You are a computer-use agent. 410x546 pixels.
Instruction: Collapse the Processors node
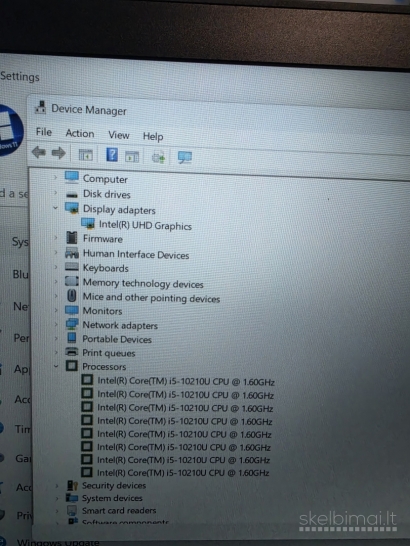pyautogui.click(x=56, y=366)
